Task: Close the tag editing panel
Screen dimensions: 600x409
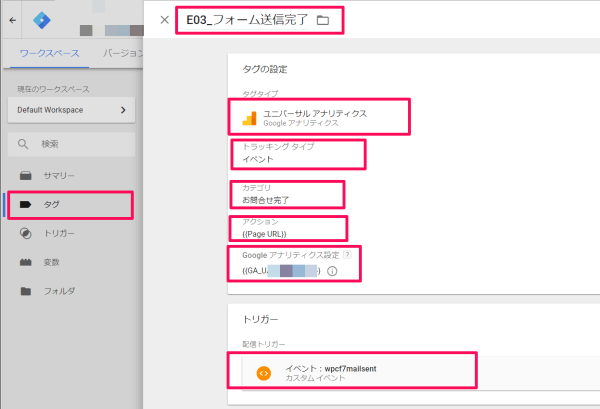Action: click(x=165, y=20)
